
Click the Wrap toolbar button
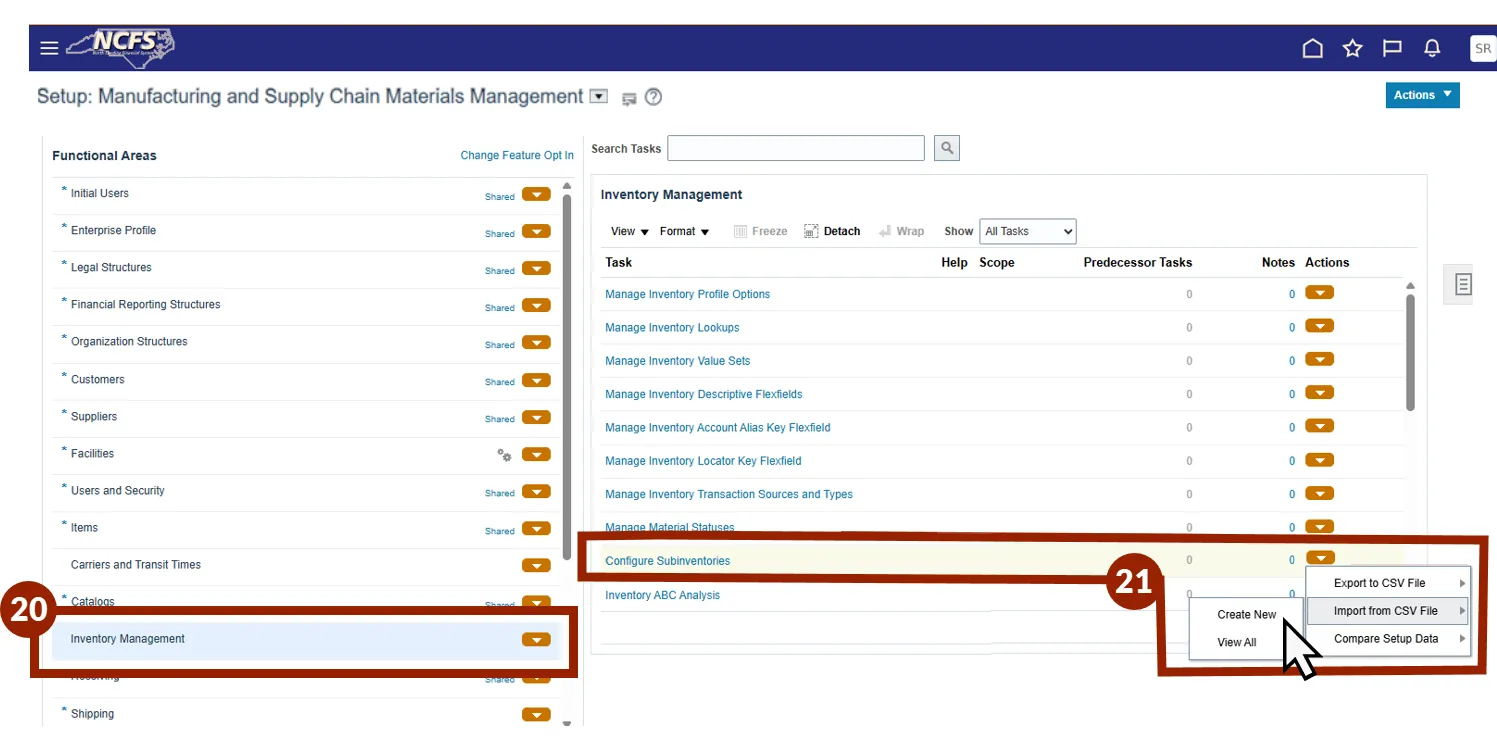tap(901, 231)
